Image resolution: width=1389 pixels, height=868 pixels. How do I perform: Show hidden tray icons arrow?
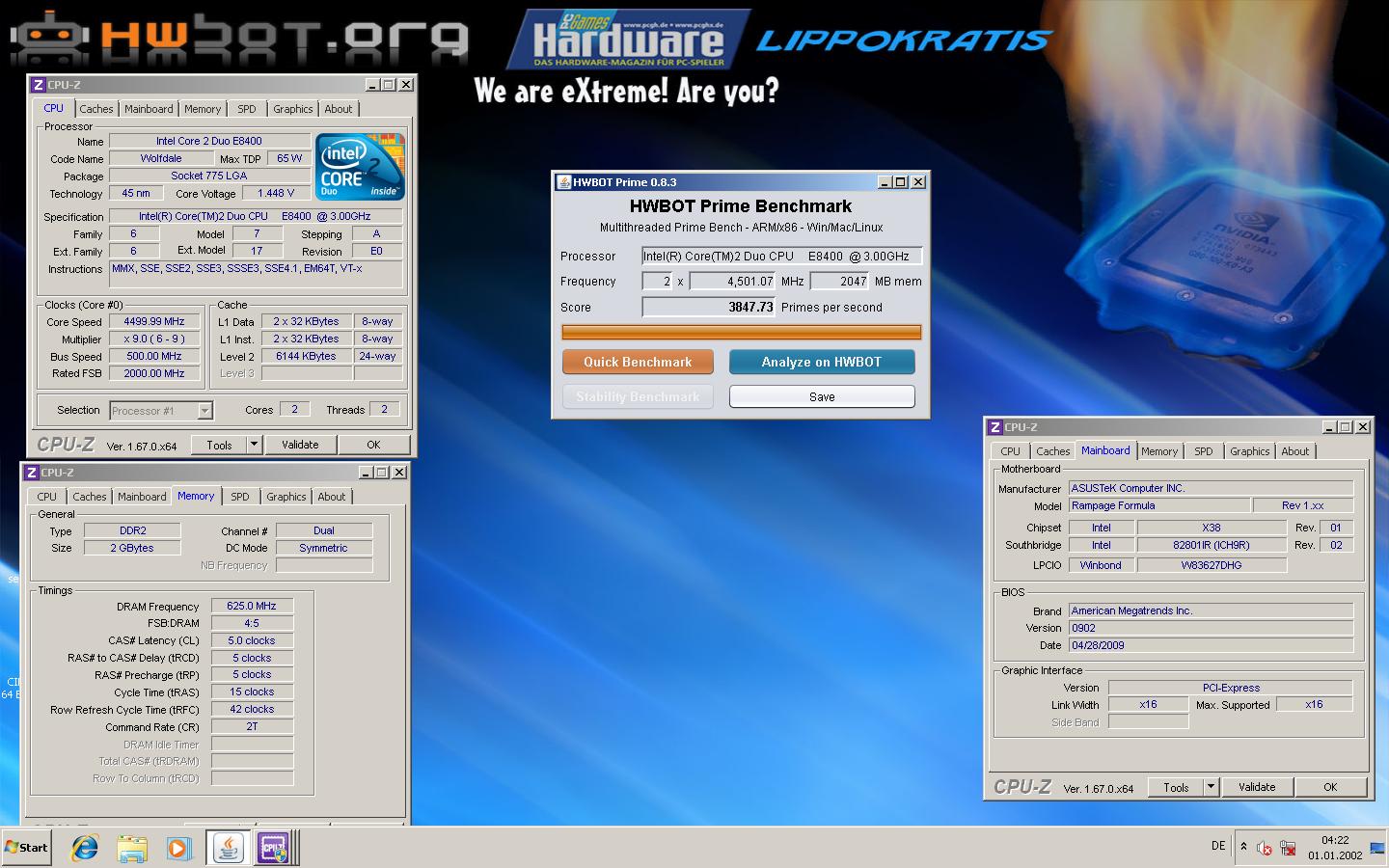(x=1243, y=847)
